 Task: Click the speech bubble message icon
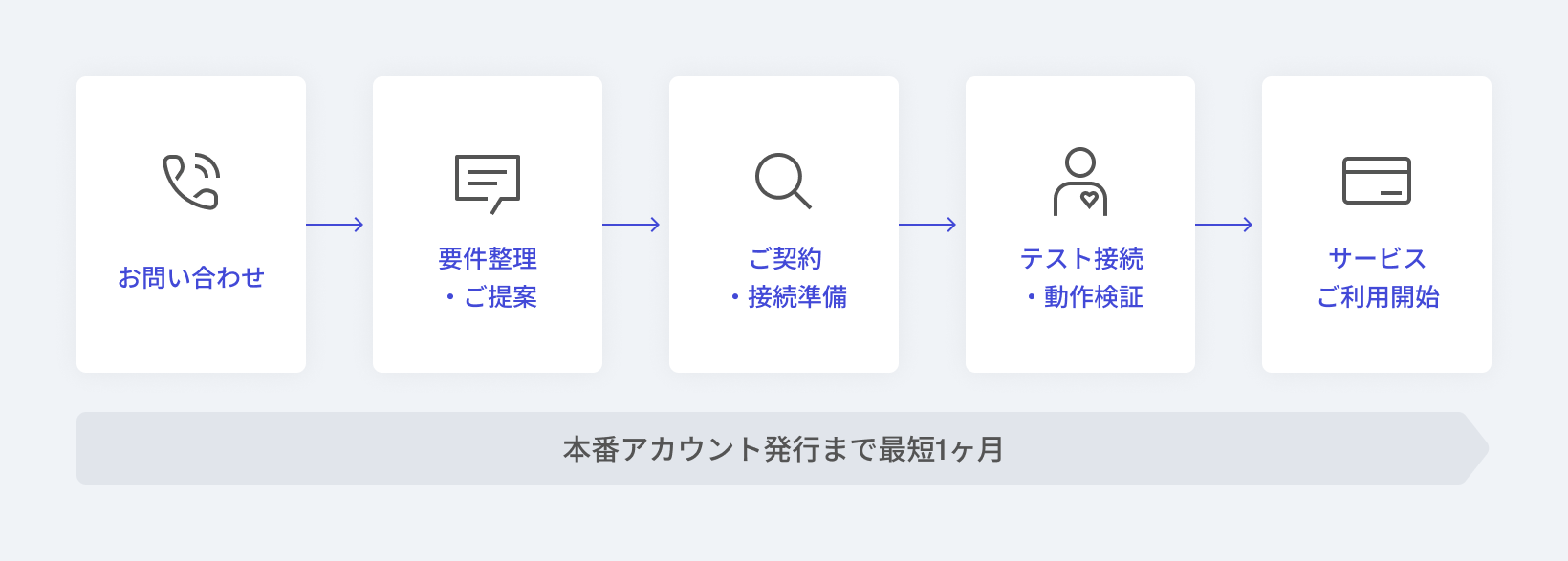[x=488, y=183]
